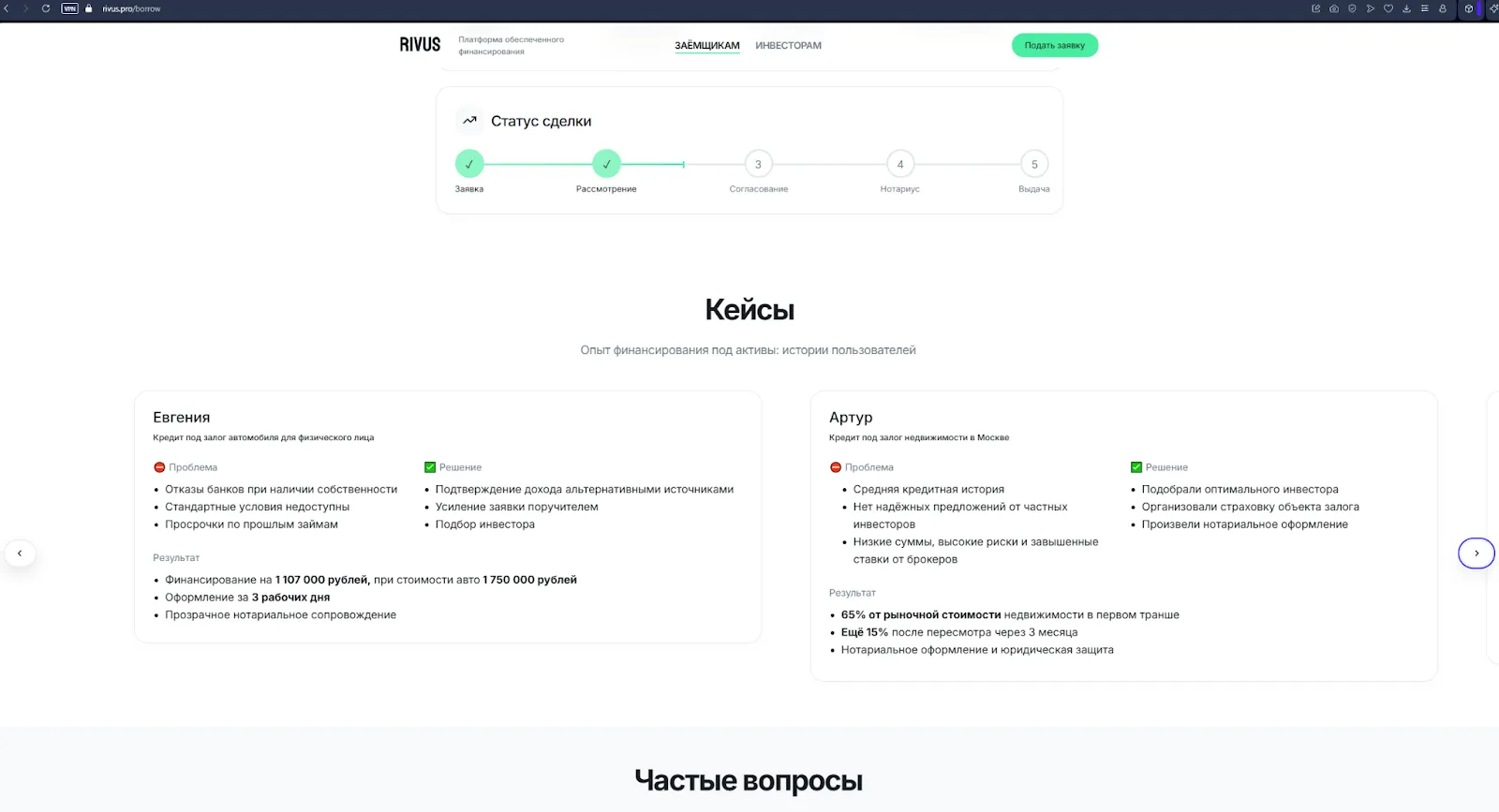This screenshot has height=812, width=1499.
Task: Click the Подать заявку button
Action: (1055, 45)
